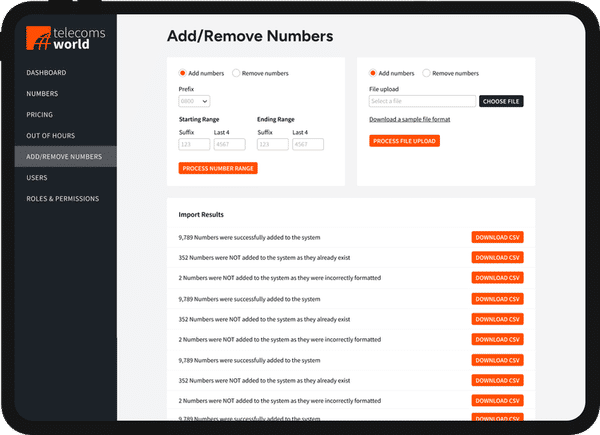This screenshot has width=600, height=435.
Task: Click the Add/Remove Numbers page title
Action: 250,36
